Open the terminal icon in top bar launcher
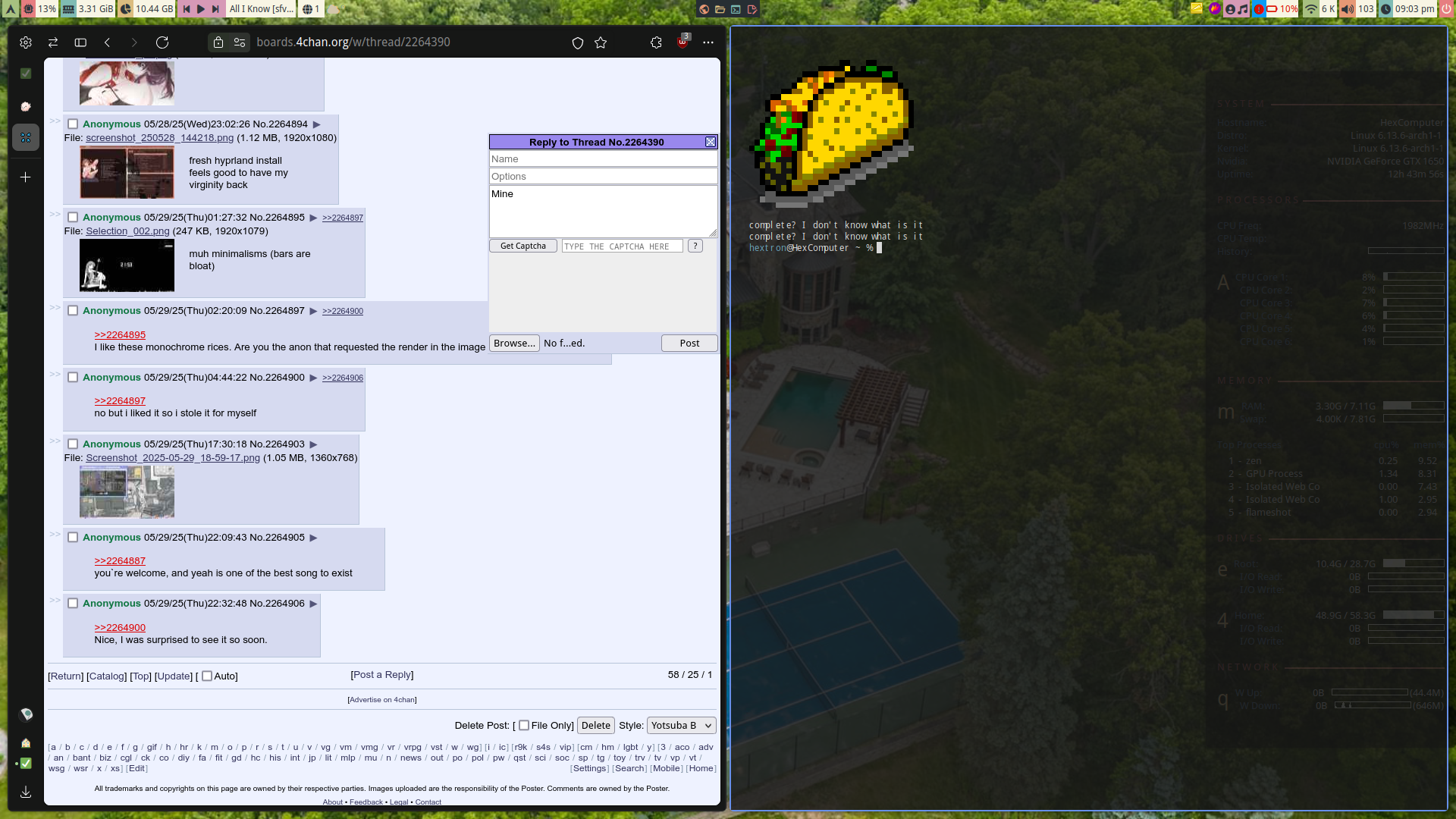Viewport: 1456px width, 819px height. click(x=736, y=9)
